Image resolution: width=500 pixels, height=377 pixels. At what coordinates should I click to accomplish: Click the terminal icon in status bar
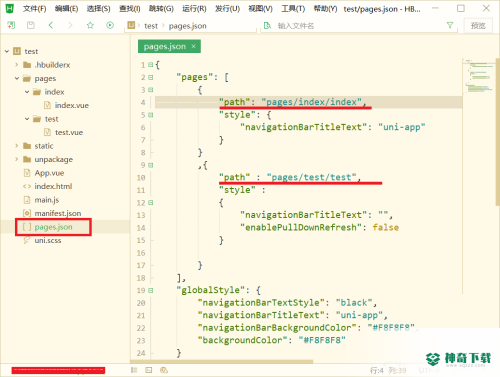149,370
